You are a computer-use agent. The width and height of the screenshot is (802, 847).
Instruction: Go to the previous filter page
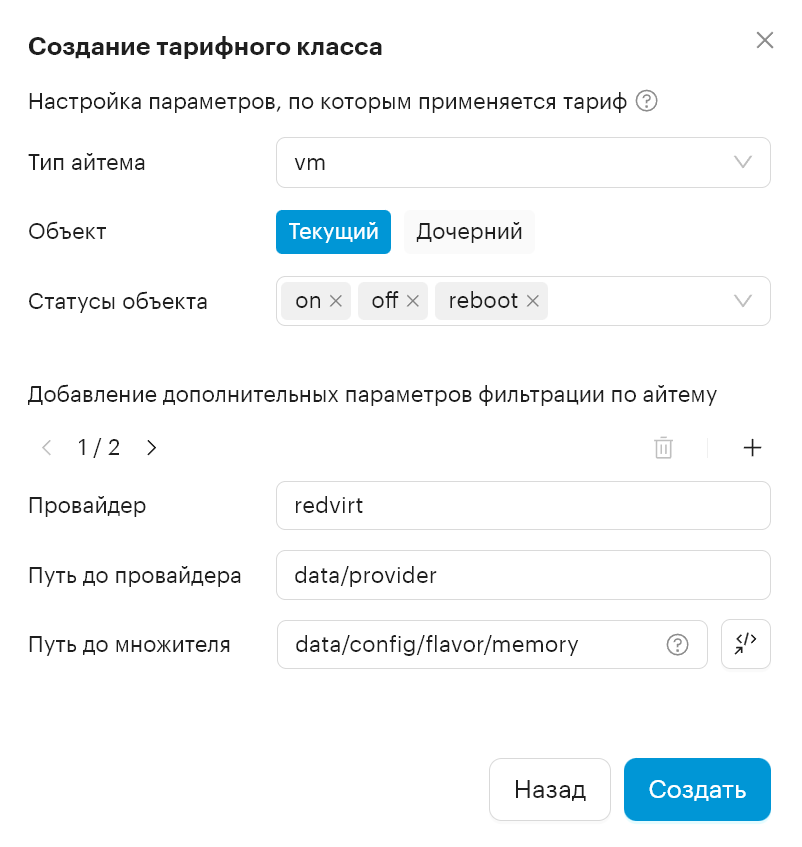point(47,448)
